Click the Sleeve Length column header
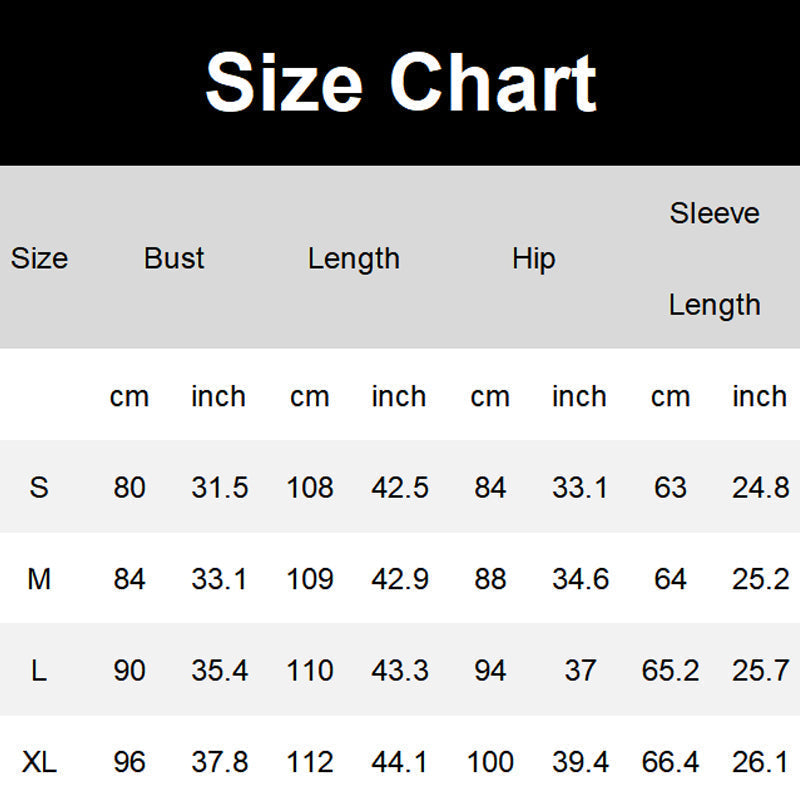 coord(714,258)
